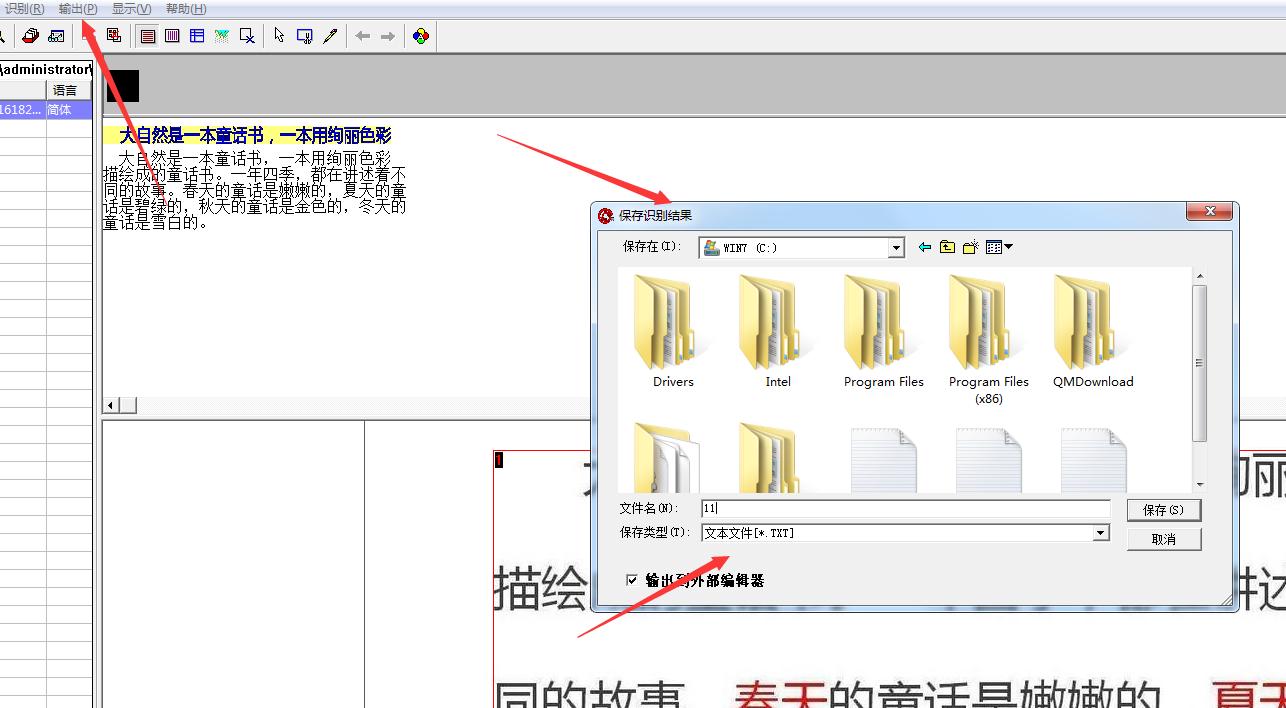This screenshot has width=1286, height=708.
Task: Click the 保存 button
Action: pos(1163,510)
